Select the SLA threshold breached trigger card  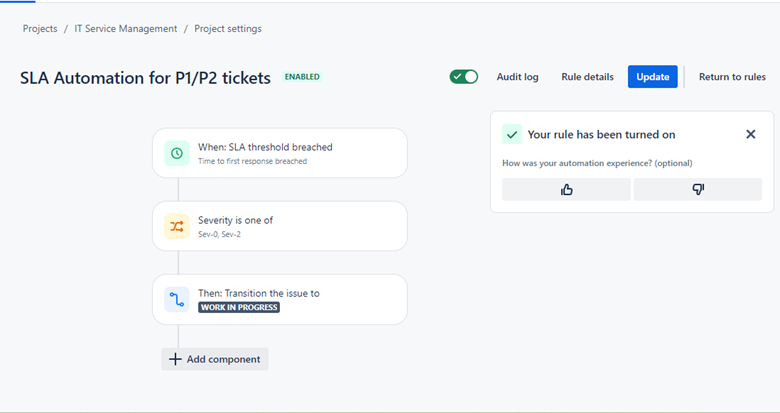(x=280, y=153)
